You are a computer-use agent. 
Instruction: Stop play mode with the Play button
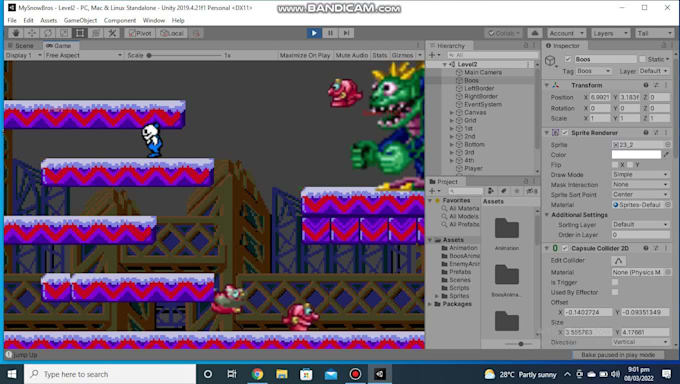[314, 33]
